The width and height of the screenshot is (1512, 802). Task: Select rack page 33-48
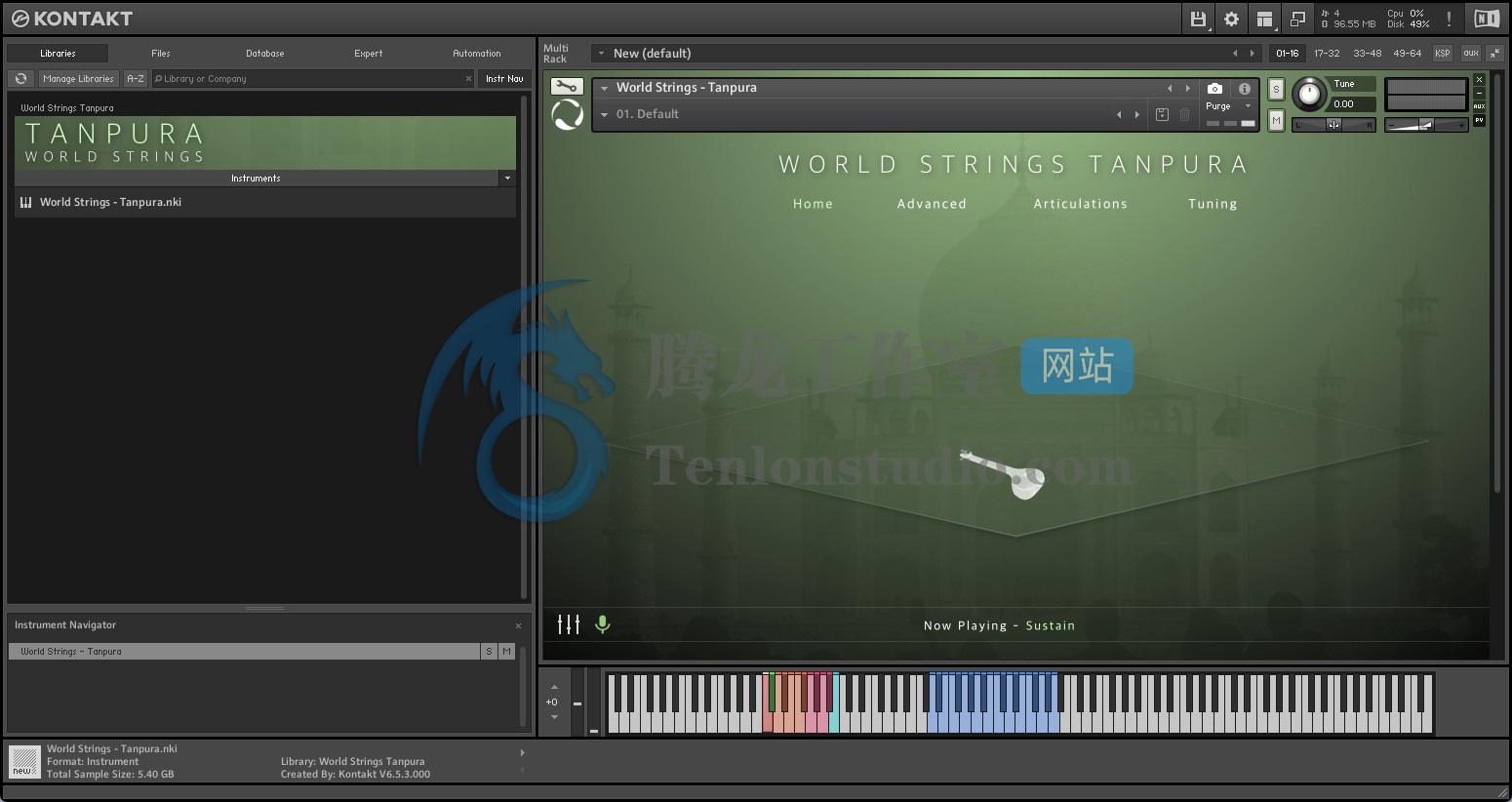(1367, 54)
